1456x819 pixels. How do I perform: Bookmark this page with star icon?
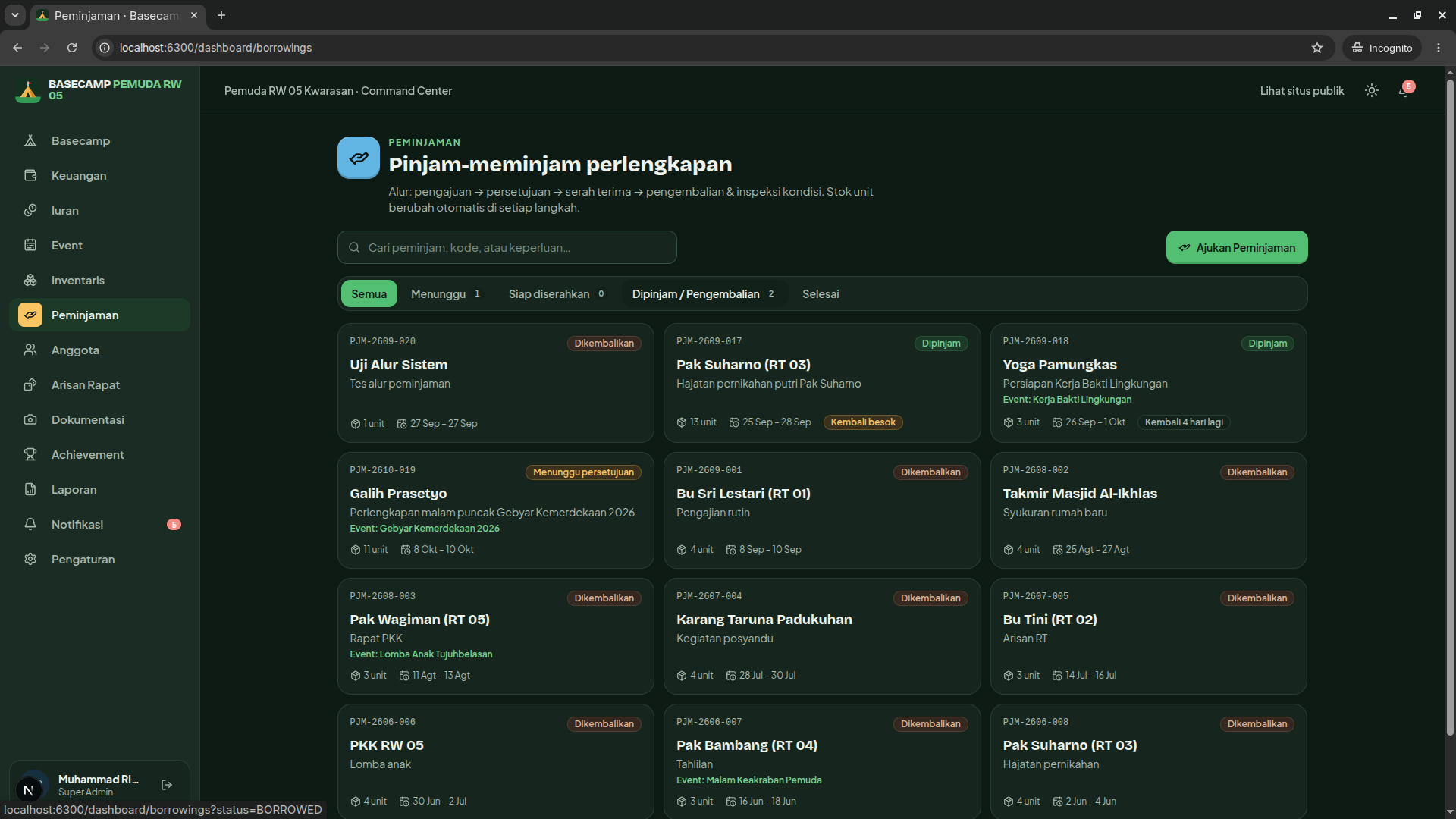click(1317, 48)
